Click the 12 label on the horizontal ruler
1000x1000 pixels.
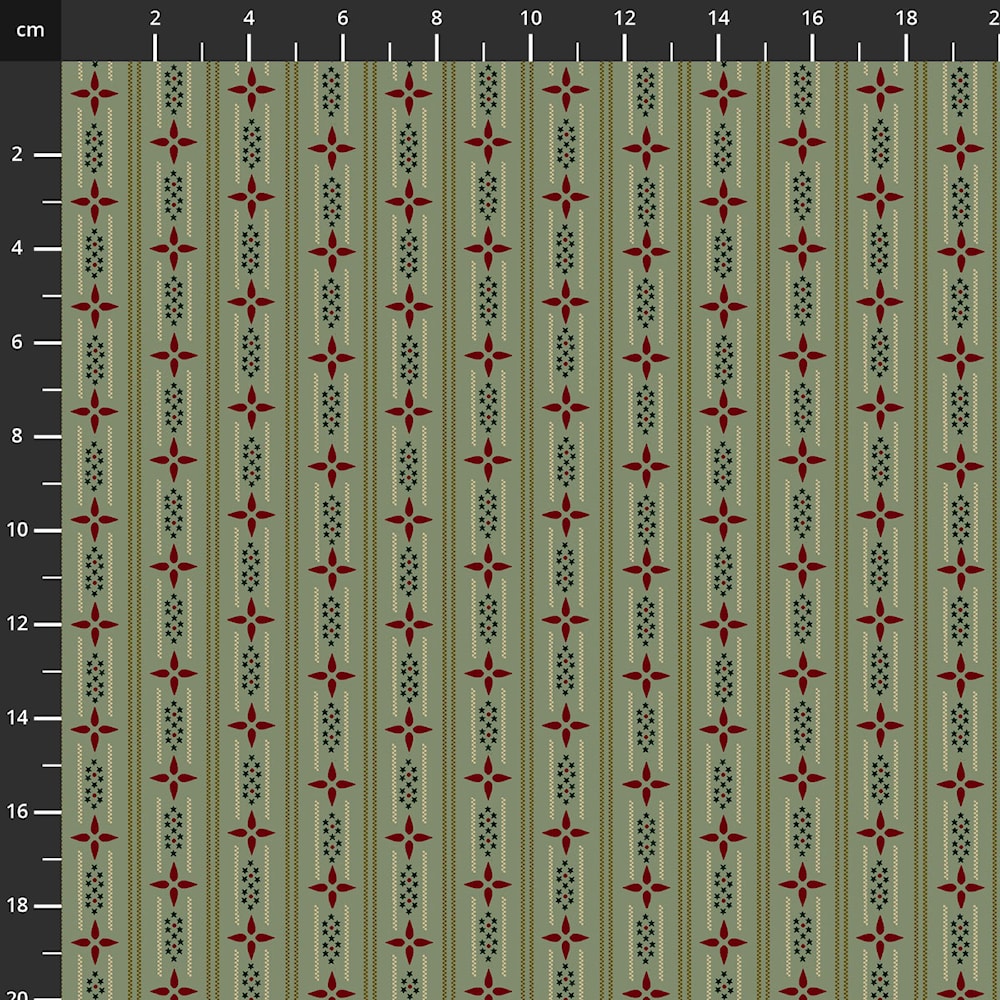[625, 18]
